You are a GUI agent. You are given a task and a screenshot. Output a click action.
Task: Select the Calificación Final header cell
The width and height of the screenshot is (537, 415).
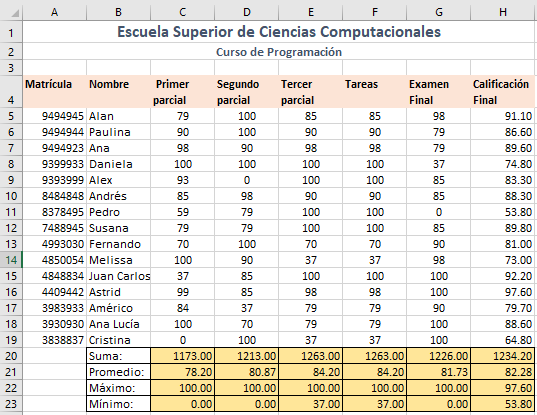pyautogui.click(x=503, y=92)
